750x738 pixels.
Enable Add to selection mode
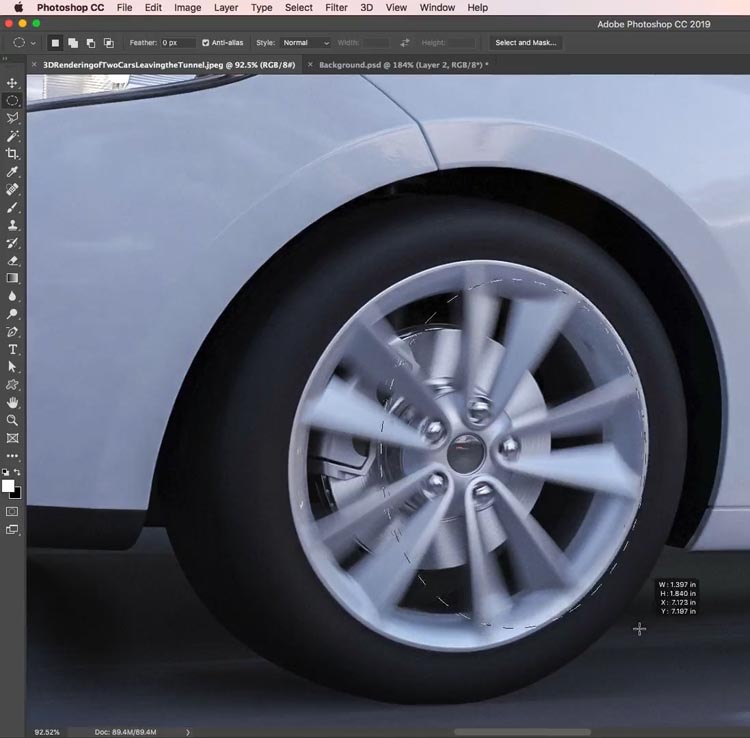point(73,43)
